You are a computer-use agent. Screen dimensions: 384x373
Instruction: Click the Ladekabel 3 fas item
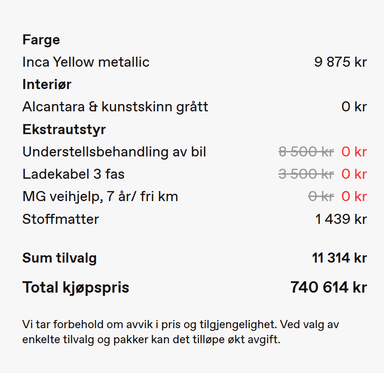(73, 174)
